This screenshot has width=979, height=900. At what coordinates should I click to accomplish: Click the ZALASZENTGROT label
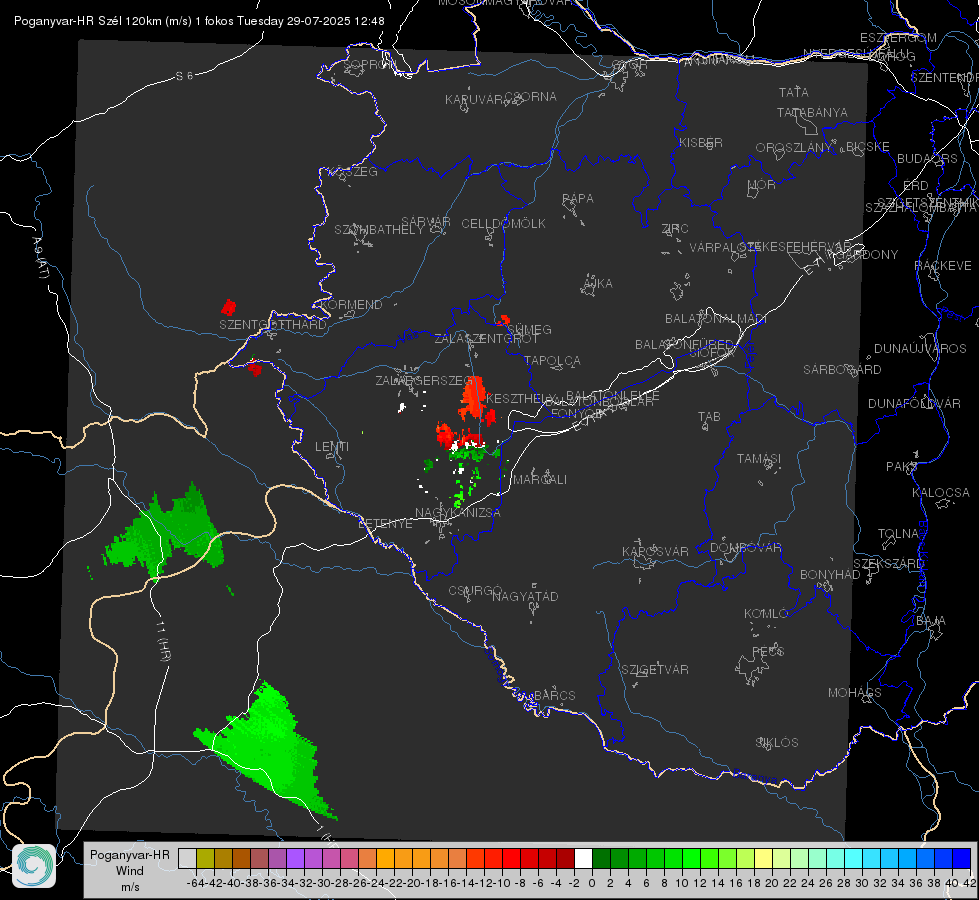tap(486, 339)
